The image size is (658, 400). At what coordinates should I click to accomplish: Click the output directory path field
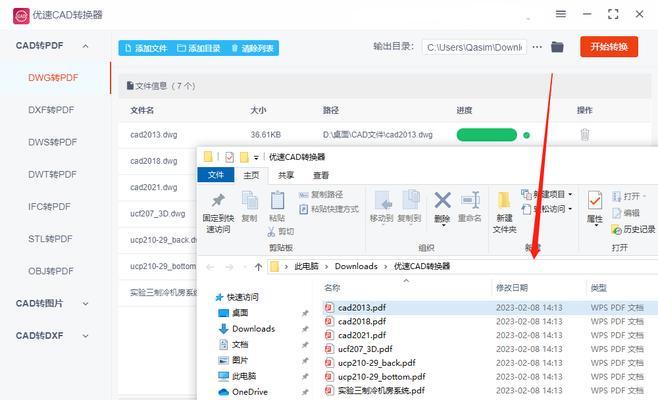474,47
